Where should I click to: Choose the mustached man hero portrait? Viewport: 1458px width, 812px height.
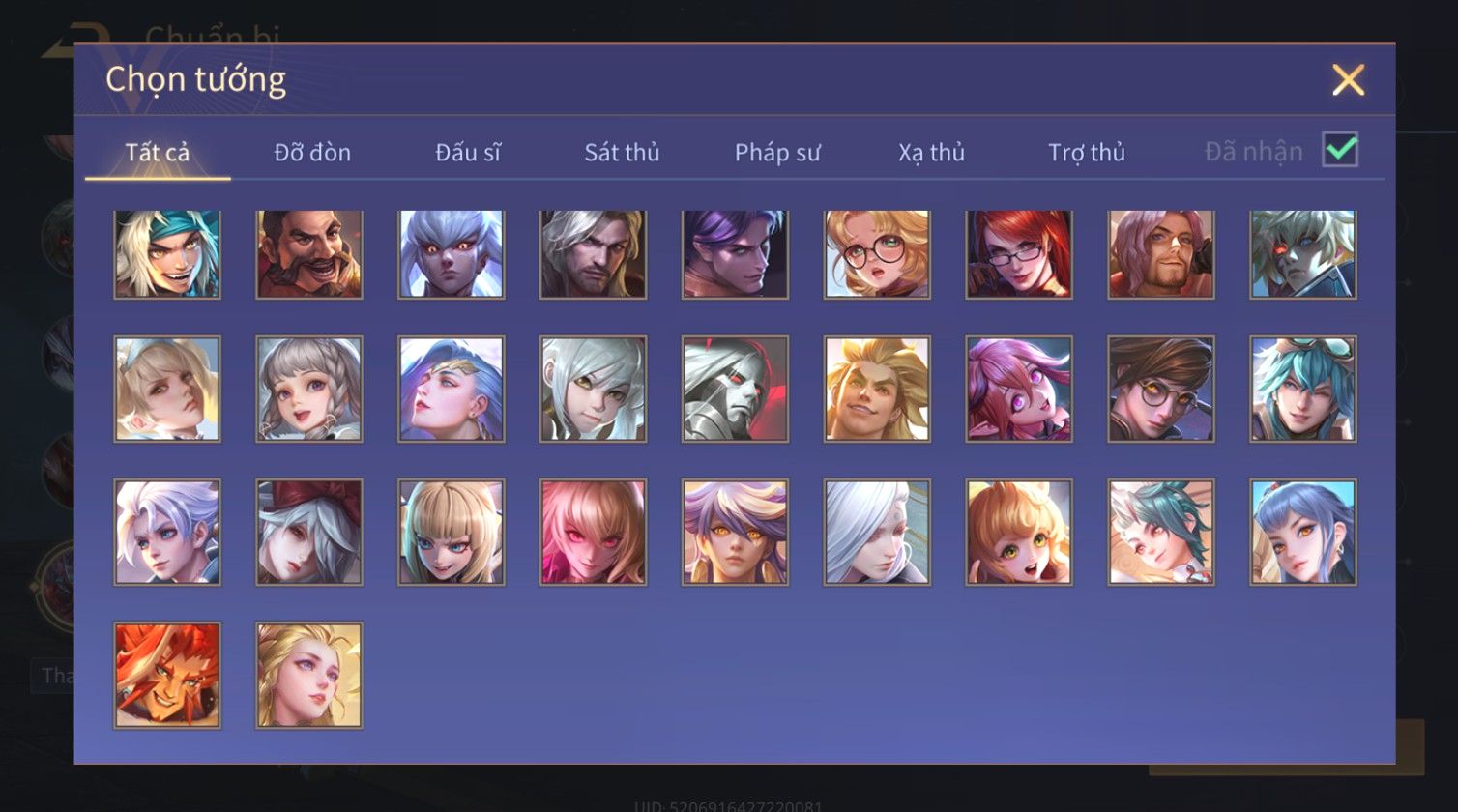pyautogui.click(x=309, y=253)
